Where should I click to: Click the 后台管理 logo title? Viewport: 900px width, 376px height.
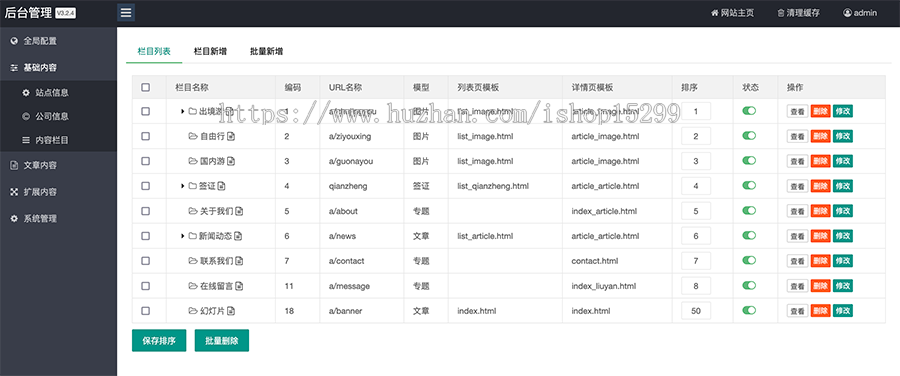click(x=28, y=13)
